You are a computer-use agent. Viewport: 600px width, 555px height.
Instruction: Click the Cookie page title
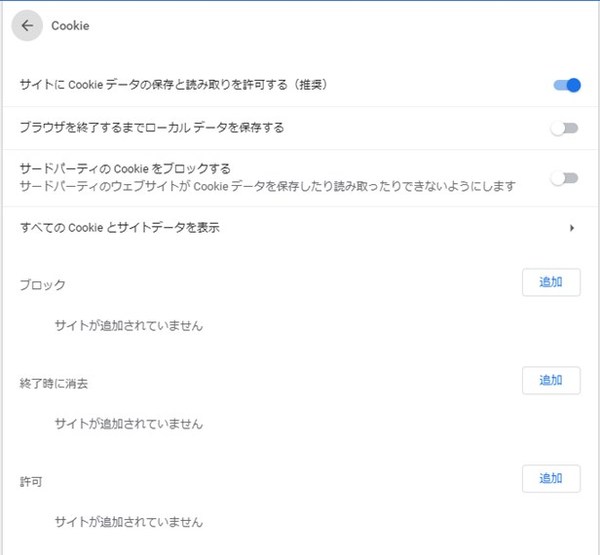(70, 26)
